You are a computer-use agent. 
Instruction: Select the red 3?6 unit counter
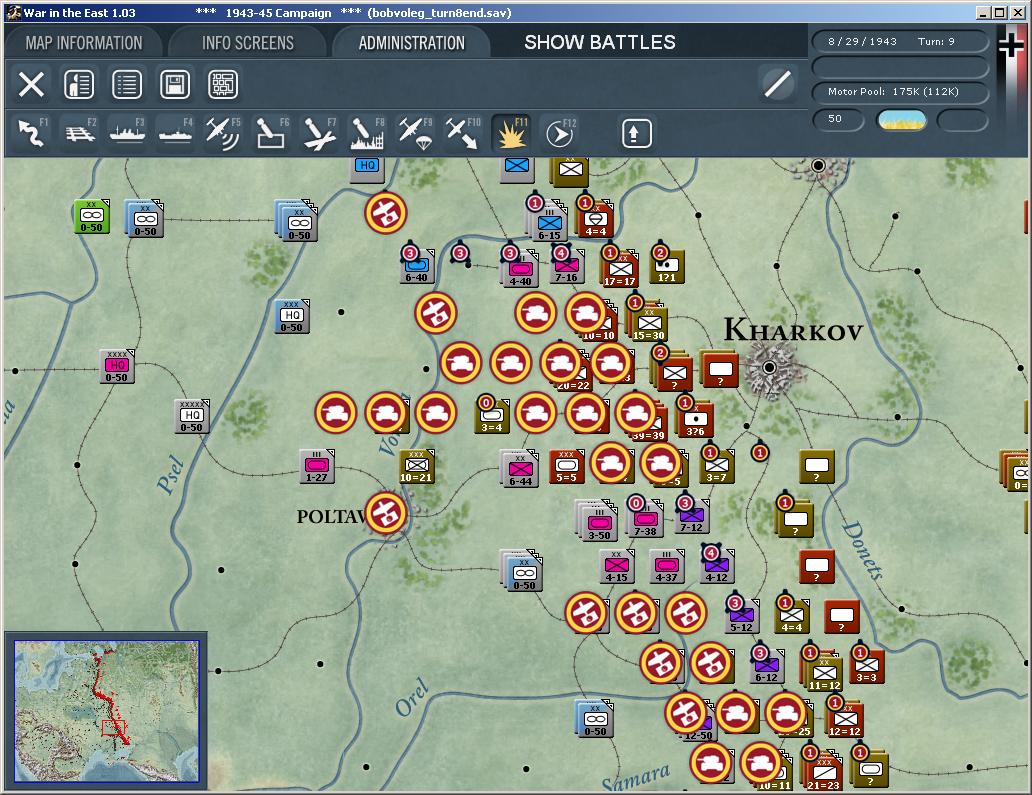coord(696,420)
